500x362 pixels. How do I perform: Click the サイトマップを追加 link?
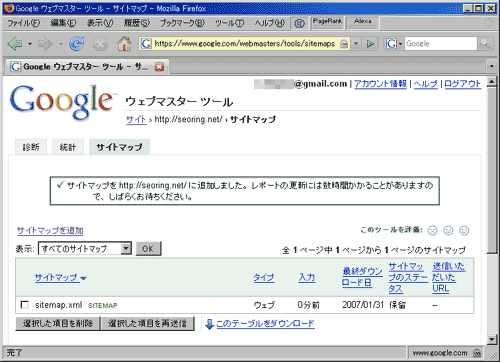tap(50, 230)
